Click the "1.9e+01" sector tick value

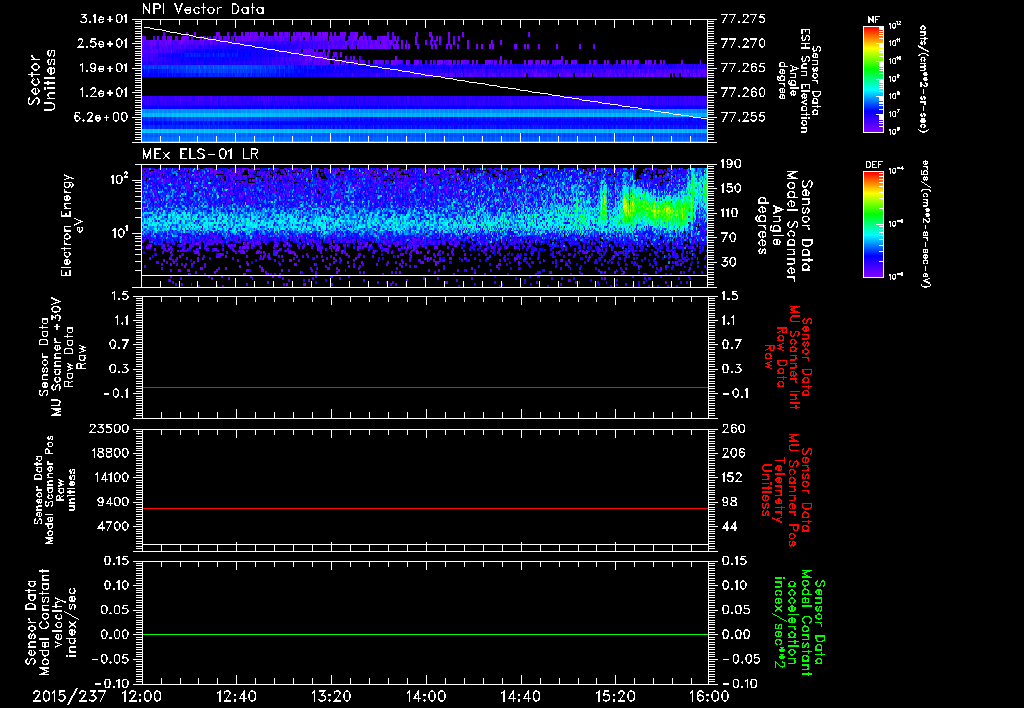(103, 68)
